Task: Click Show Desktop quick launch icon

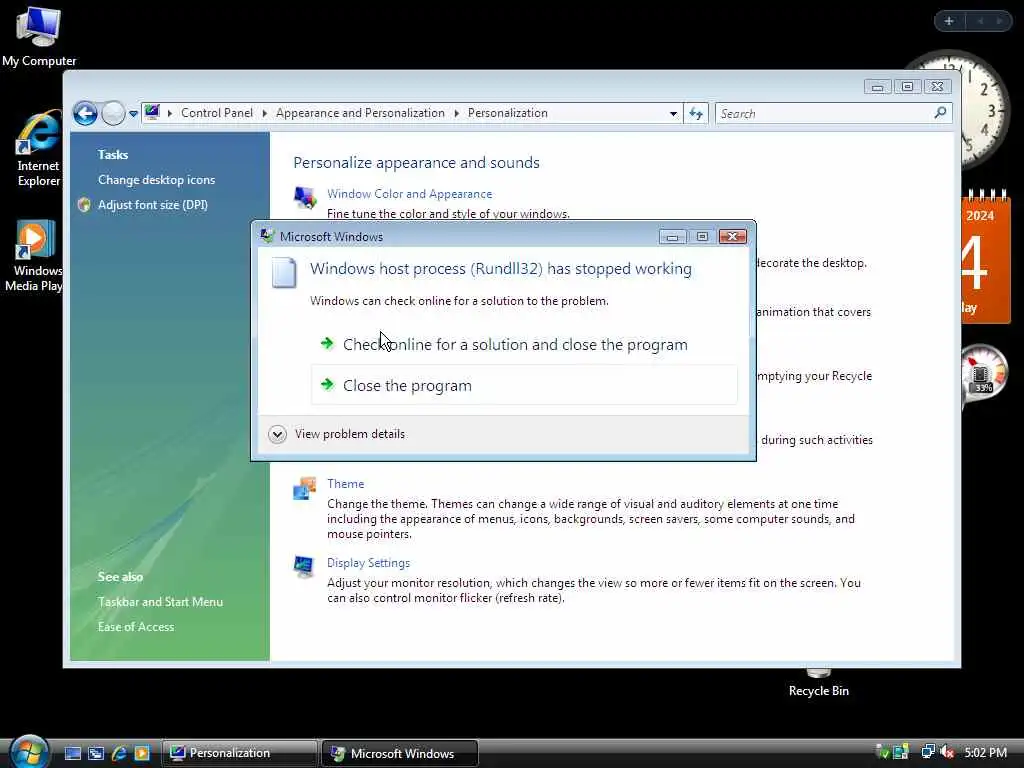Action: (72, 753)
